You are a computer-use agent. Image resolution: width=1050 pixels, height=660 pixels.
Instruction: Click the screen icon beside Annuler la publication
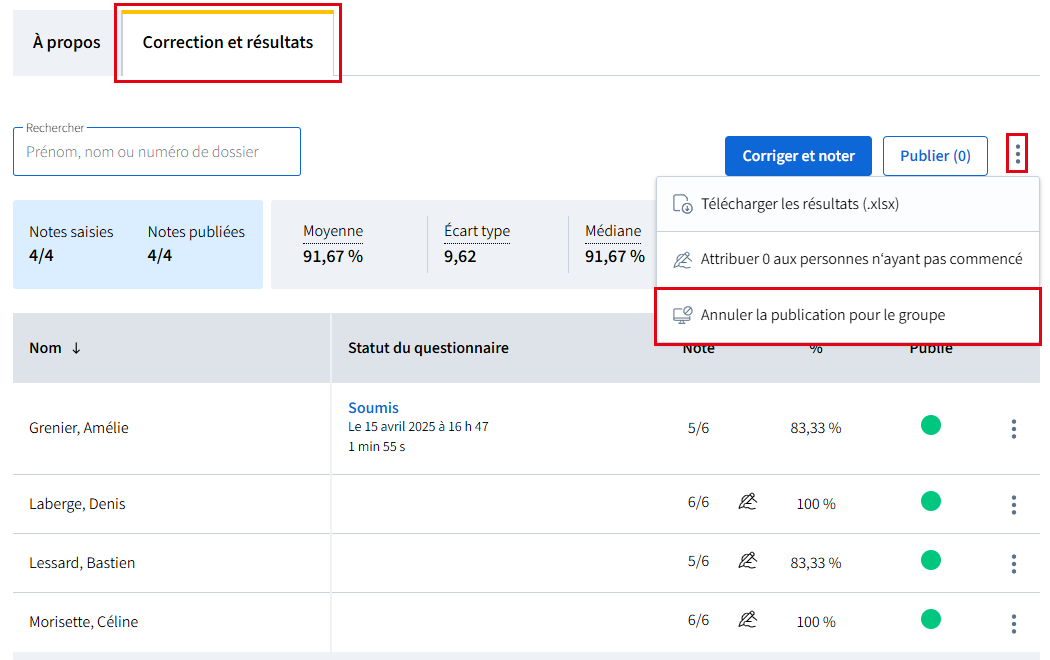[683, 315]
